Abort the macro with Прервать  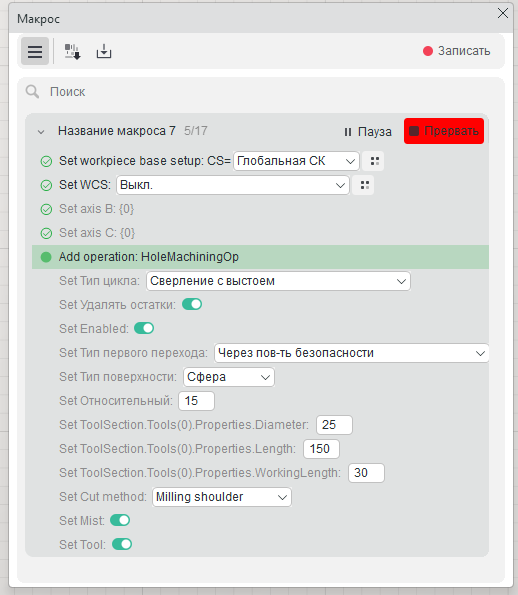click(x=444, y=131)
